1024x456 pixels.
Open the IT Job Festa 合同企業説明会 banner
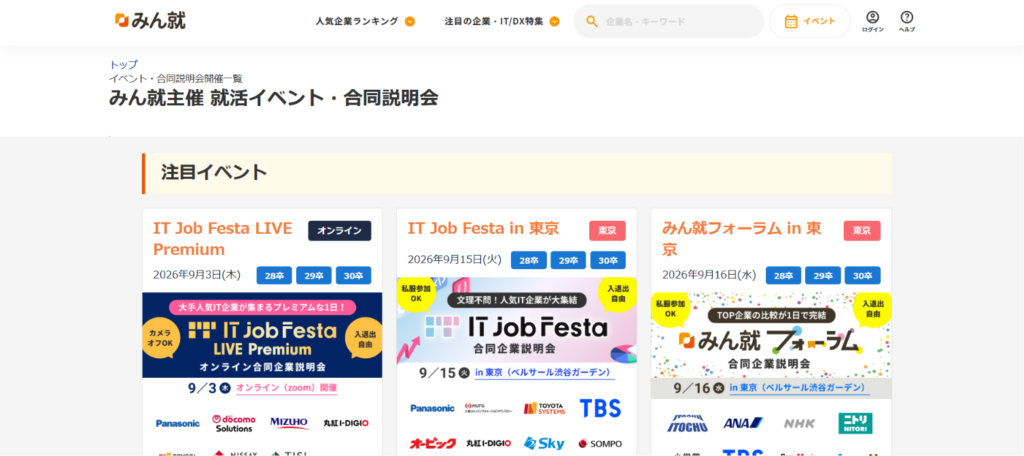[517, 320]
